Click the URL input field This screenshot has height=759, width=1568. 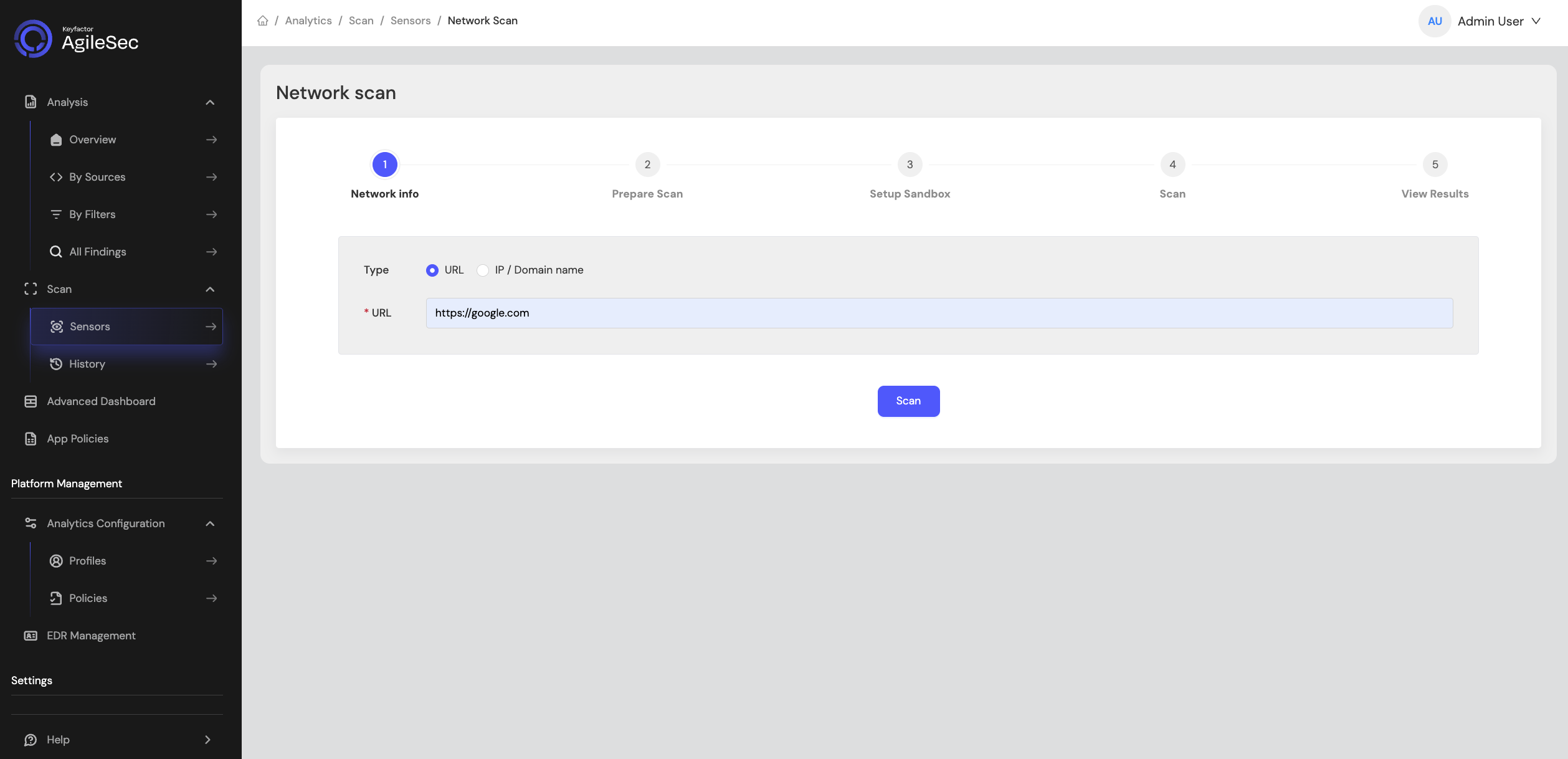pos(939,313)
